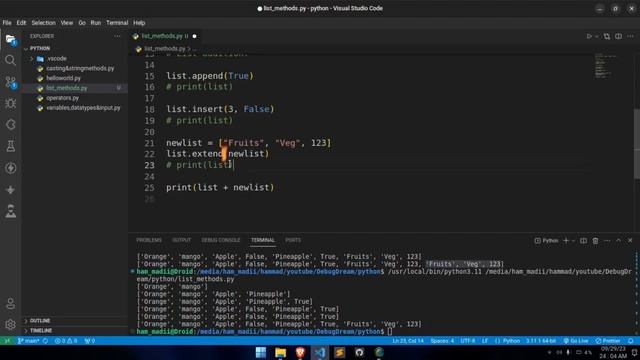Synchronize changes via status bar sync icon

click(45, 341)
